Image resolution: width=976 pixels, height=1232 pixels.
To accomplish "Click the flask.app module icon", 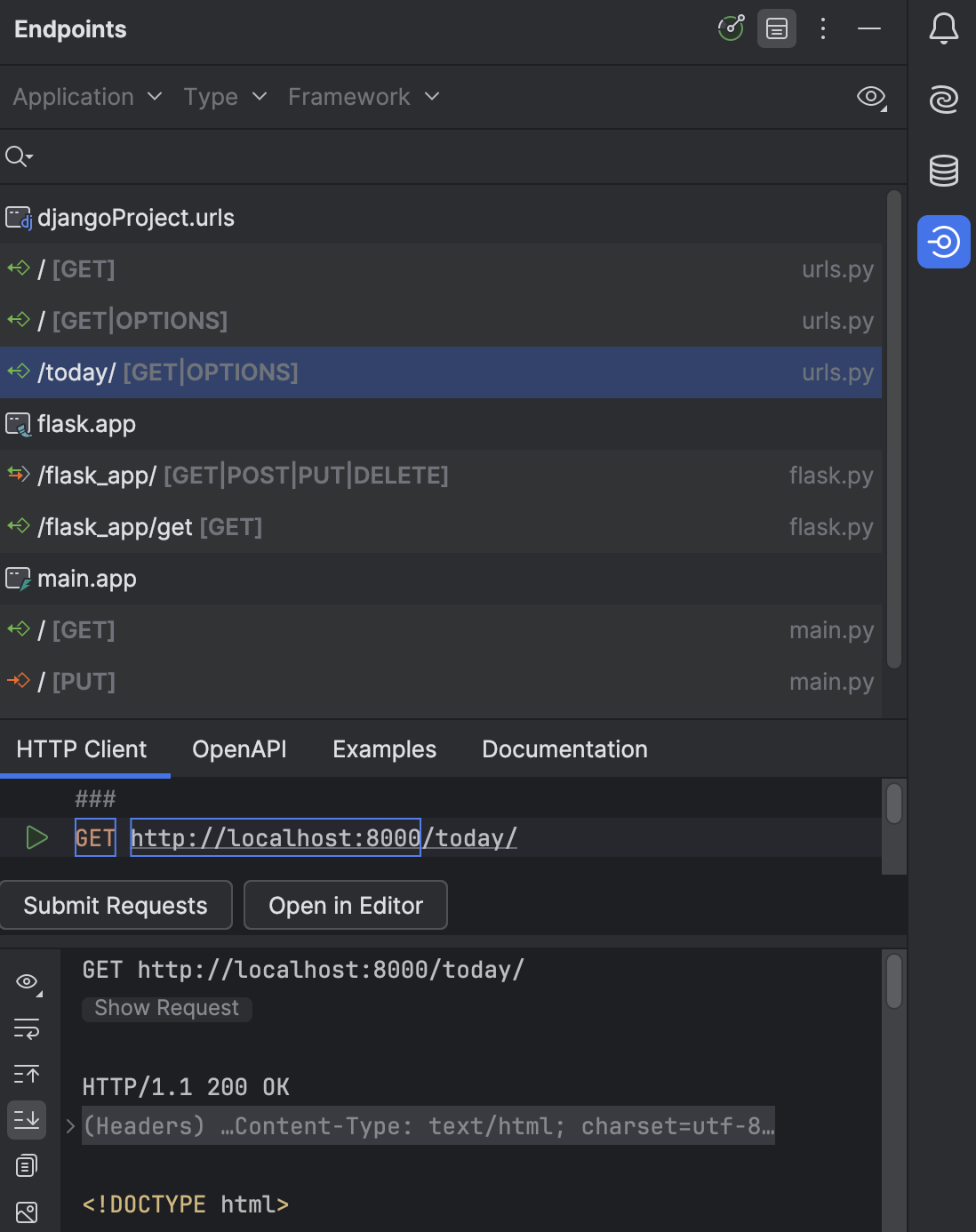I will coord(19,424).
